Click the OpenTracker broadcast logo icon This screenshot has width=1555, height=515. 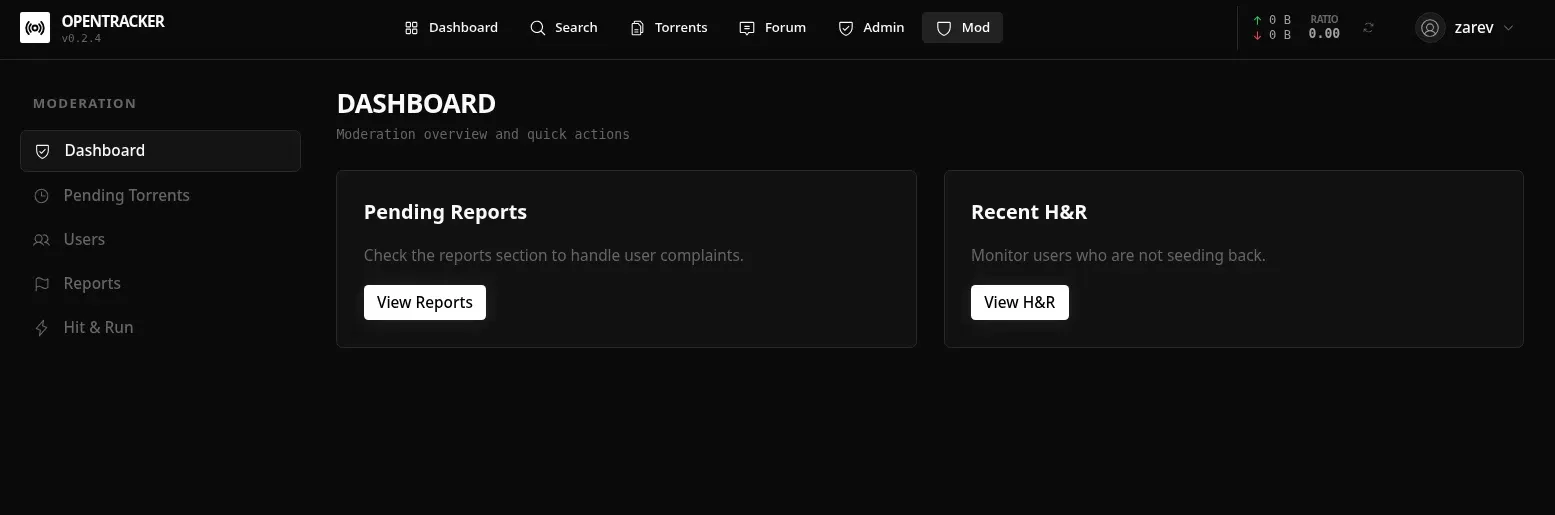pos(35,28)
